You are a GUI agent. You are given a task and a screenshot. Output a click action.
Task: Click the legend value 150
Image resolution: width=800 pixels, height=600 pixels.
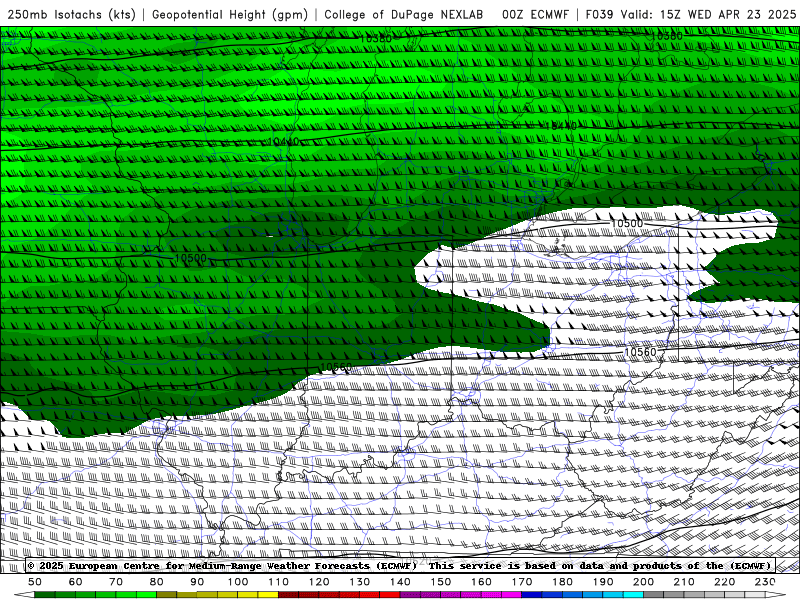click(x=440, y=582)
